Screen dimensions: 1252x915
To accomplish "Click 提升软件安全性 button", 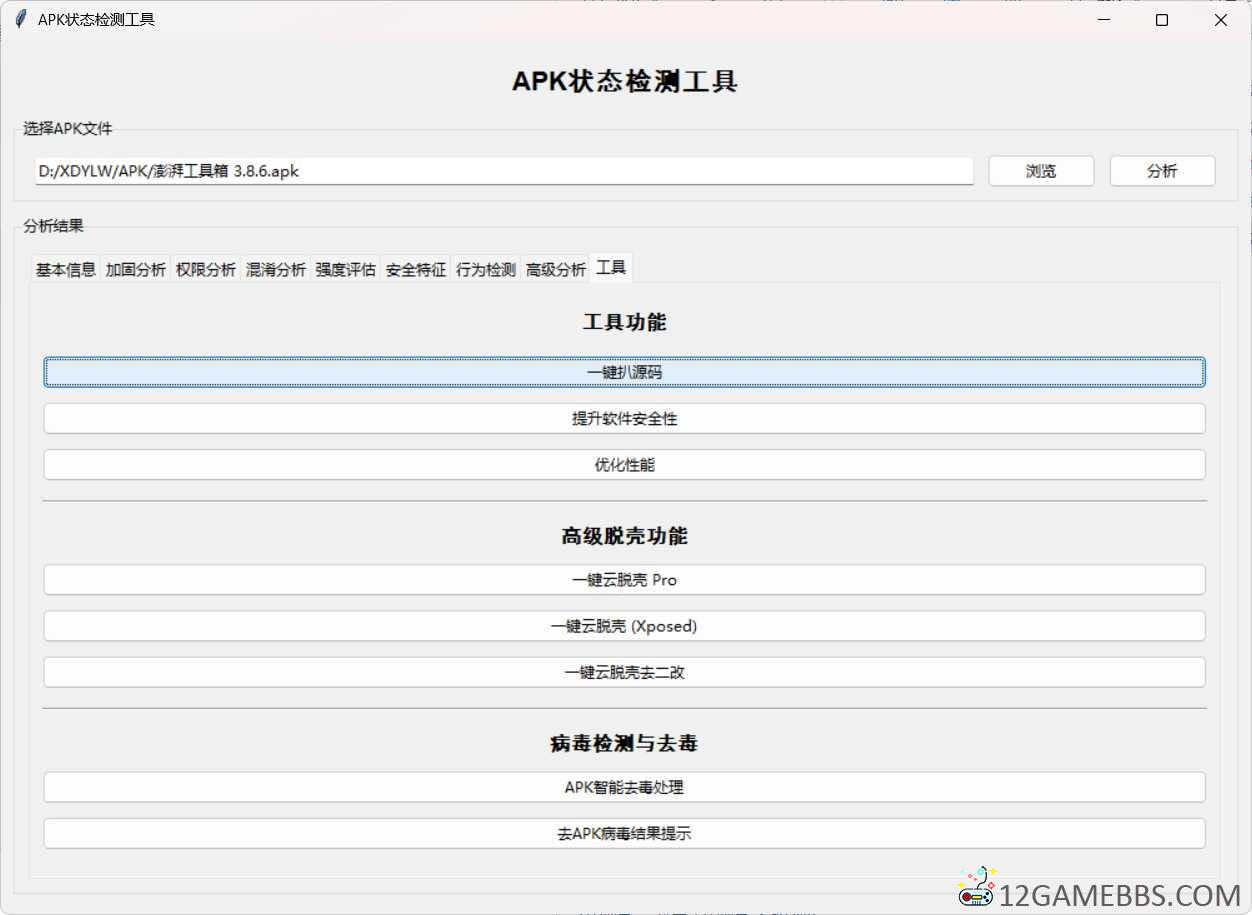I will point(624,418).
